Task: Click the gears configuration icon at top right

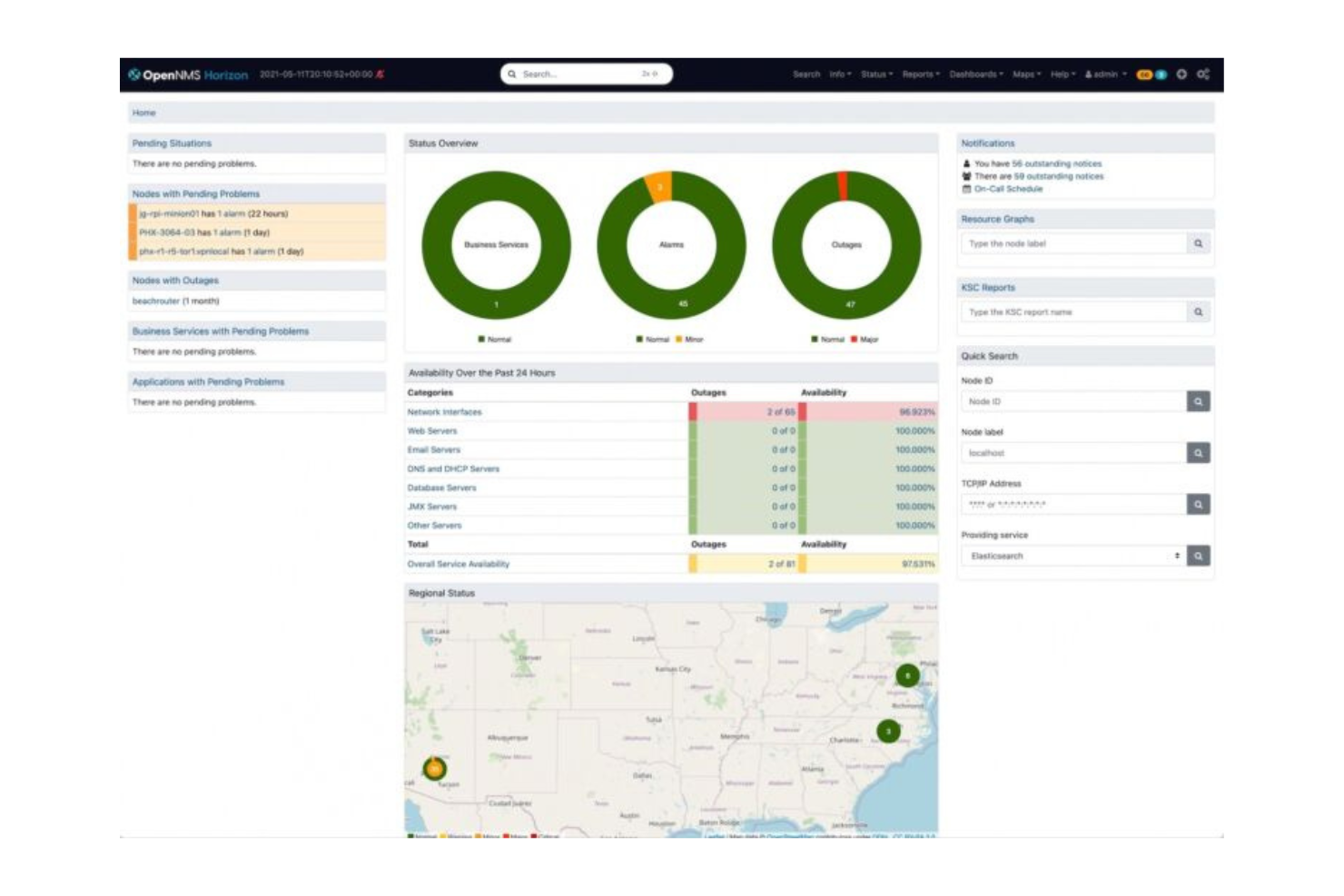Action: [1205, 74]
